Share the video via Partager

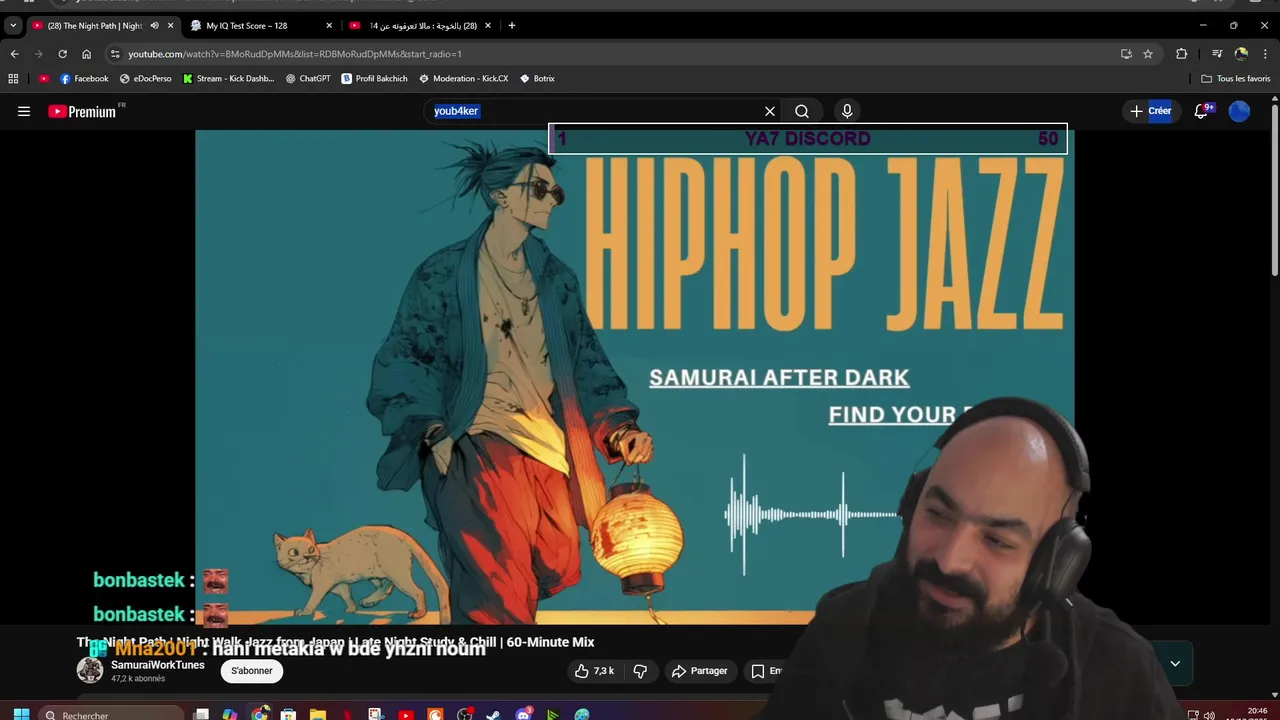[x=699, y=671]
